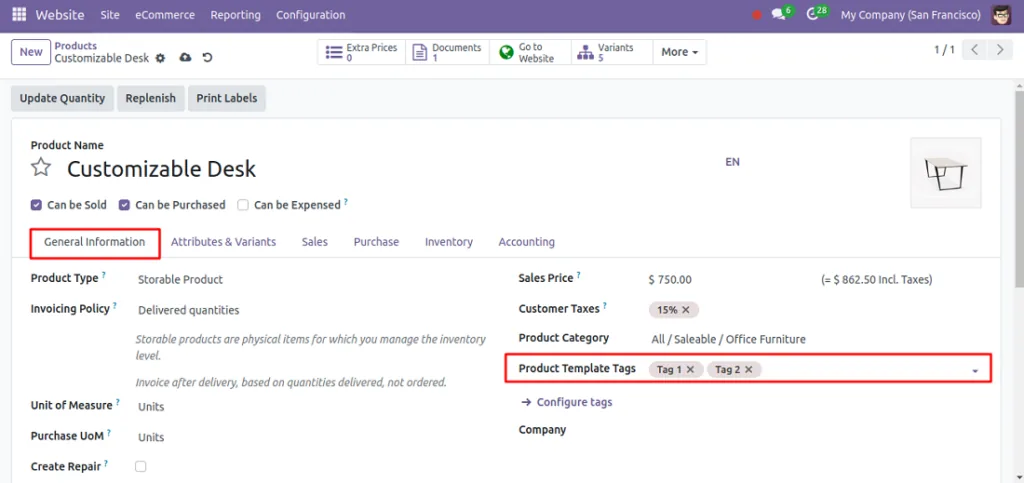This screenshot has width=1024, height=483.
Task: Open the Reporting menu
Action: click(235, 14)
